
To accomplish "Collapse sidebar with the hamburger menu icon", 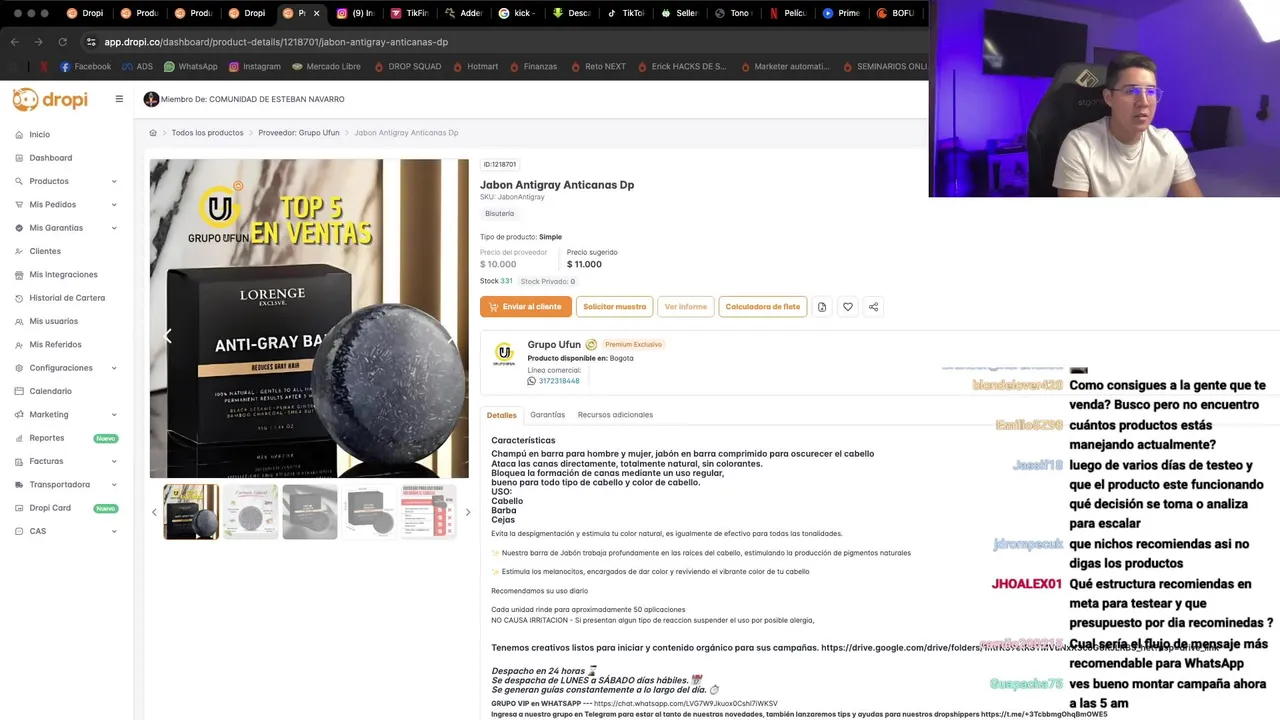I will pos(119,99).
